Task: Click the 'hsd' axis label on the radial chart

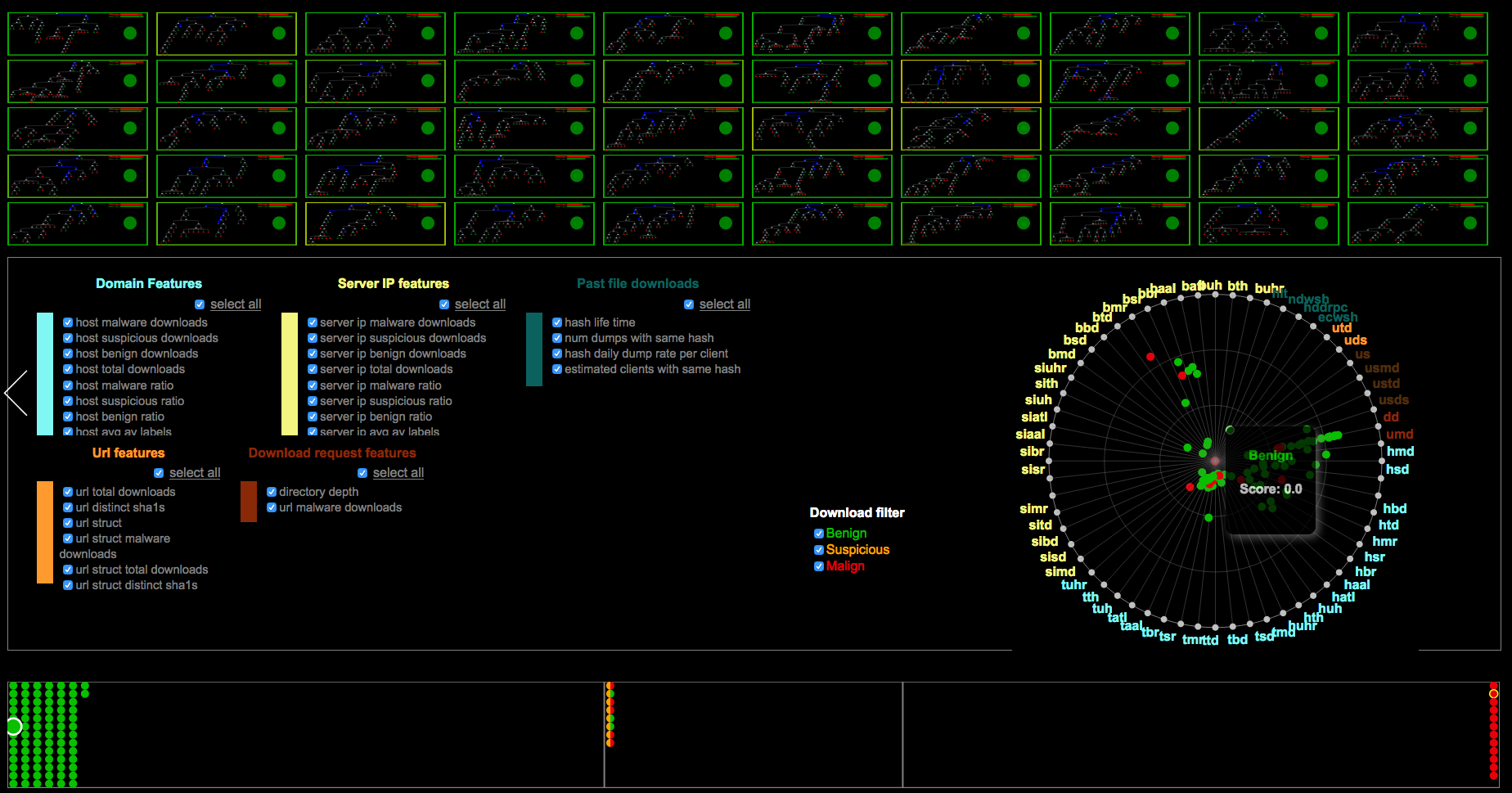Action: tap(1397, 469)
